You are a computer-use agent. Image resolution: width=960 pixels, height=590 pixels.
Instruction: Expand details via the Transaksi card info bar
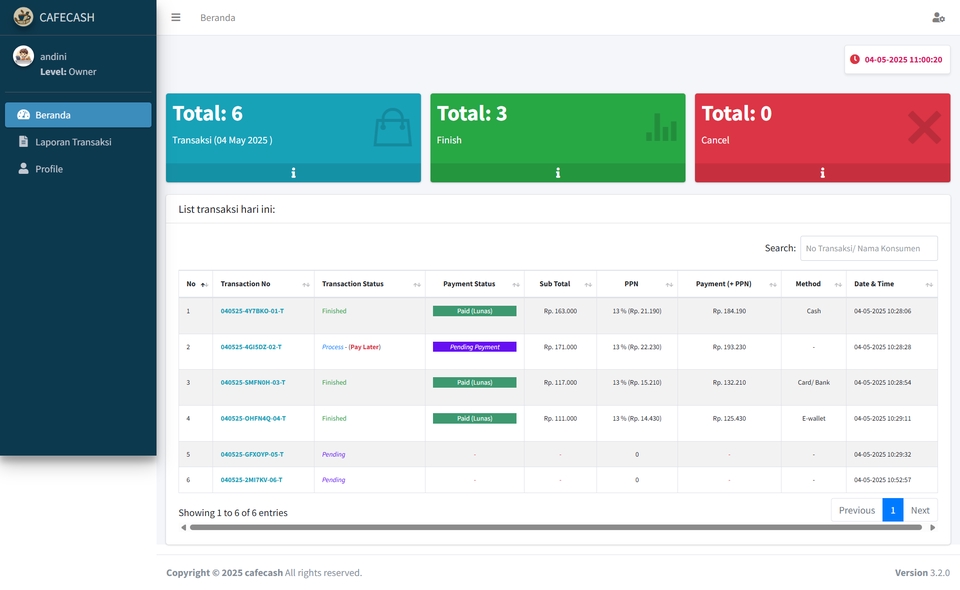(293, 173)
